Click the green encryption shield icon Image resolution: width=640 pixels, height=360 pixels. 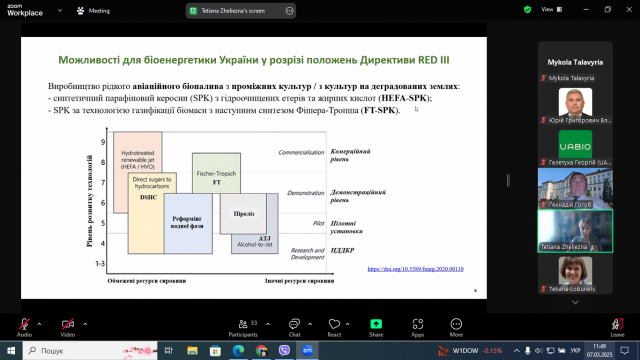click(x=527, y=9)
